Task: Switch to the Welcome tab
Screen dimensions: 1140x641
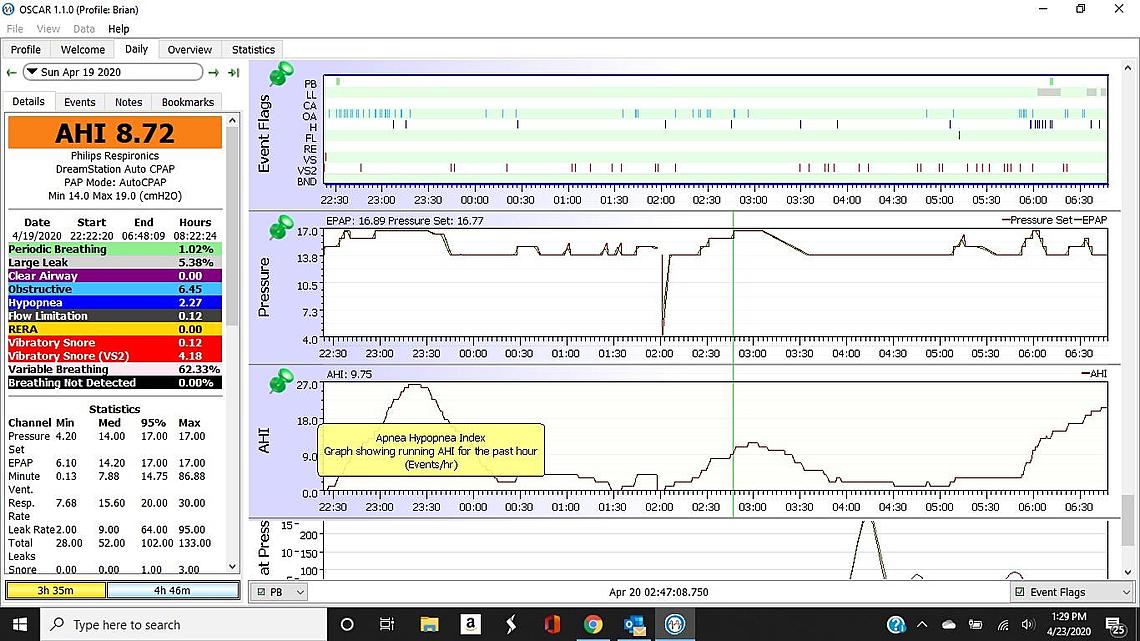Action: [82, 49]
